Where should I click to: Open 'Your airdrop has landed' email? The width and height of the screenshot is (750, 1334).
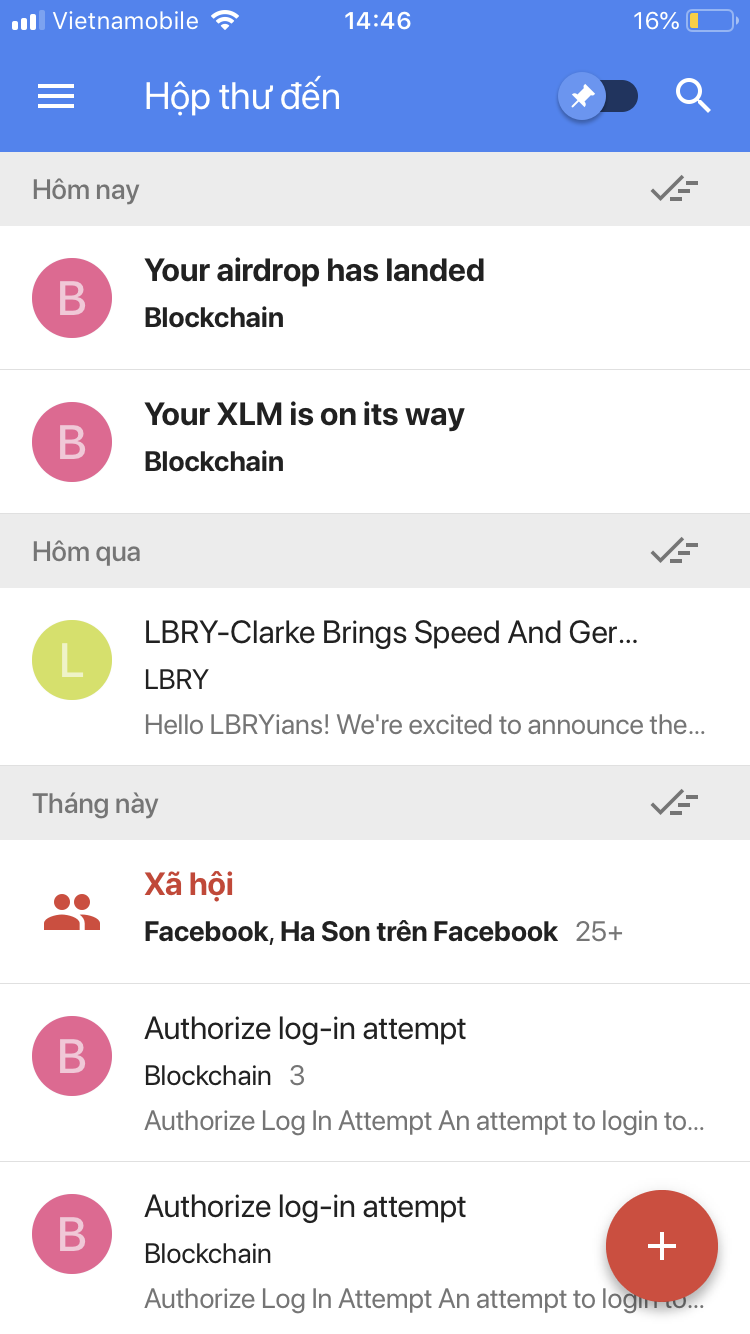(400, 296)
